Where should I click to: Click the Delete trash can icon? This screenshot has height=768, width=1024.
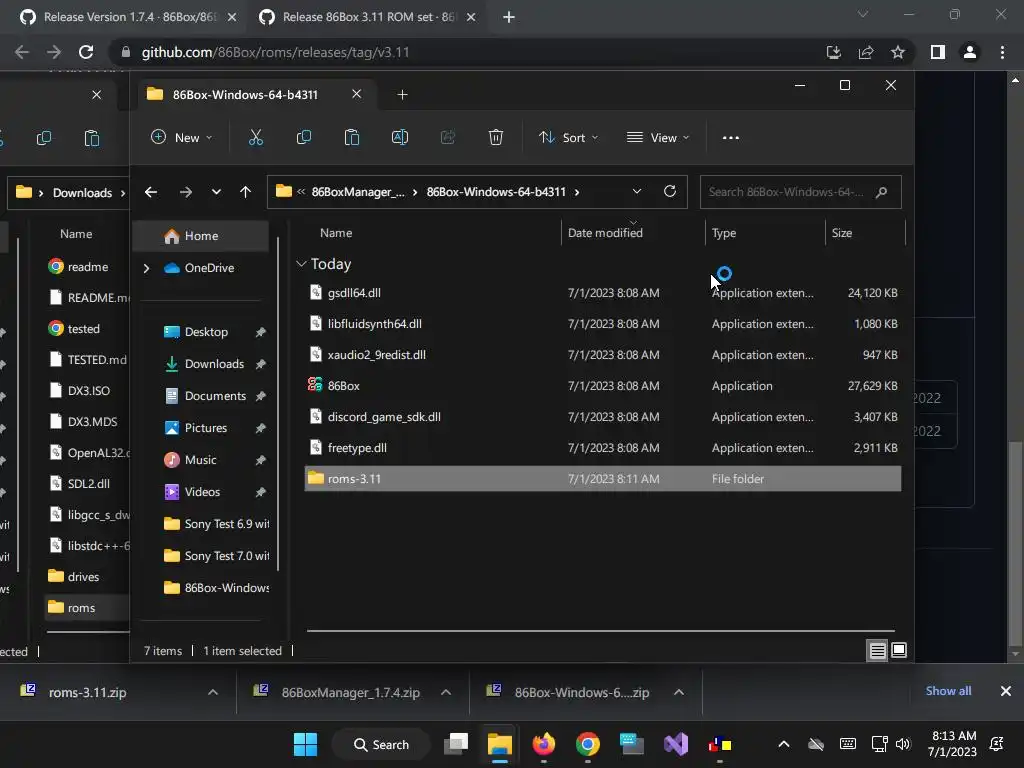496,138
